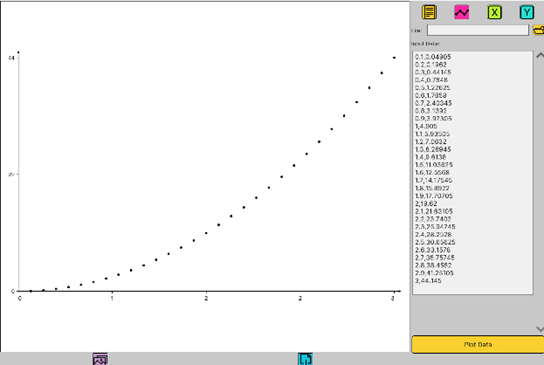Image resolution: width=544 pixels, height=365 pixels.
Task: Click the data row "1.9,17.70705"
Action: coord(434,196)
